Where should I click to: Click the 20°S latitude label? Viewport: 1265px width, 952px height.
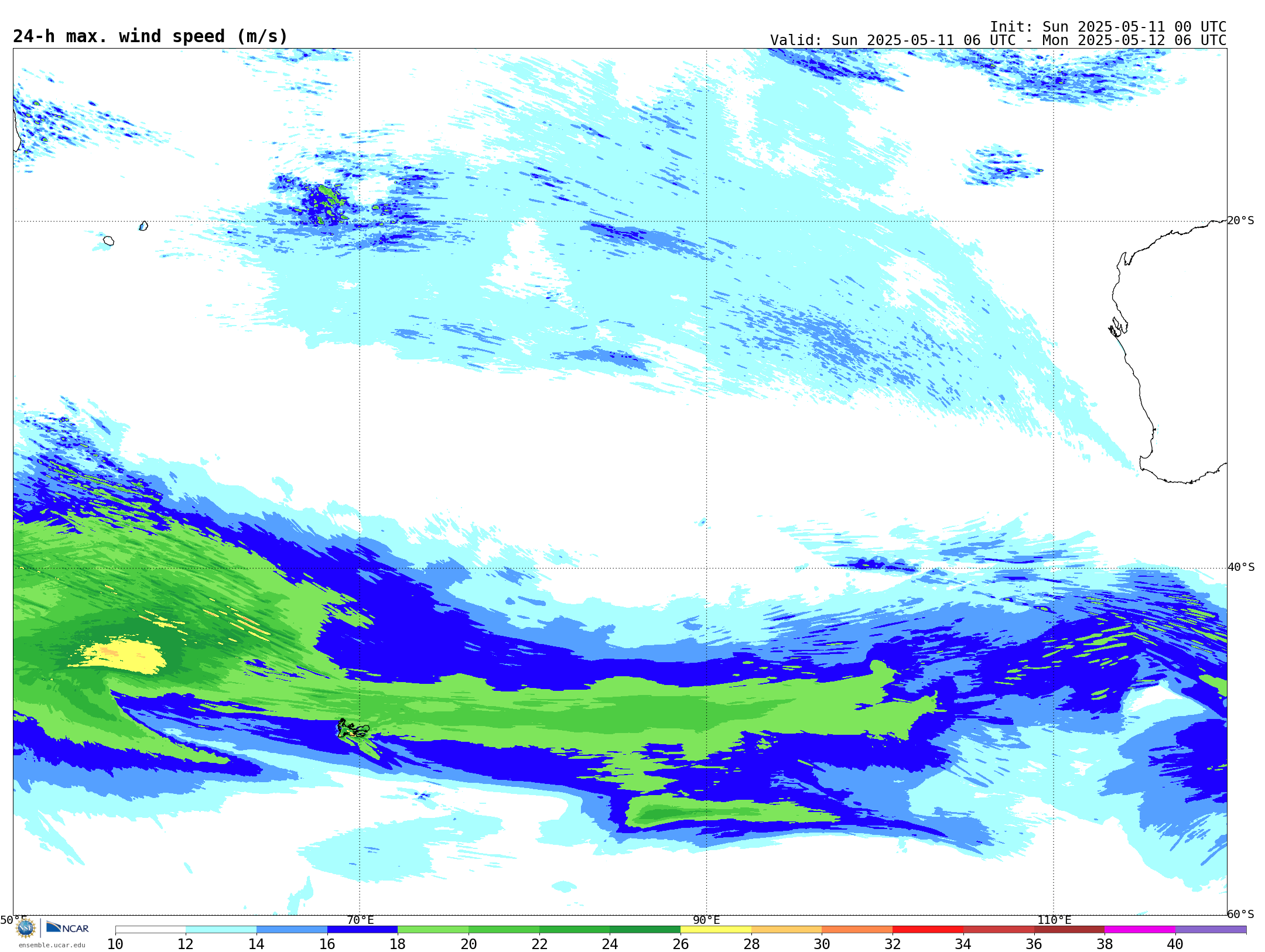1240,221
